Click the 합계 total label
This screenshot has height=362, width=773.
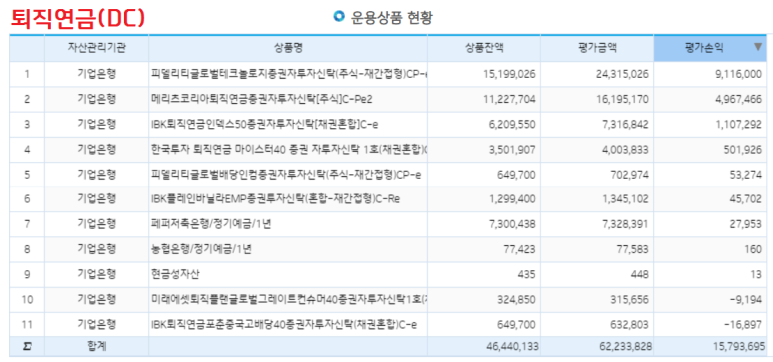click(97, 346)
